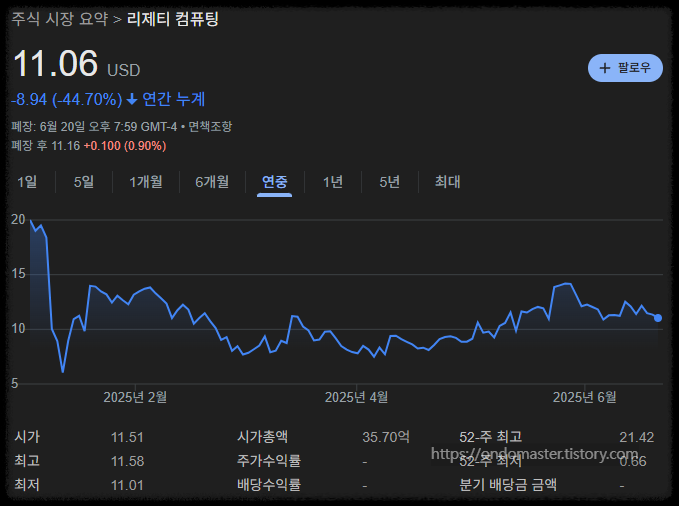Image resolution: width=679 pixels, height=506 pixels.
Task: Click the blue end-point dot on chart
Action: (658, 318)
